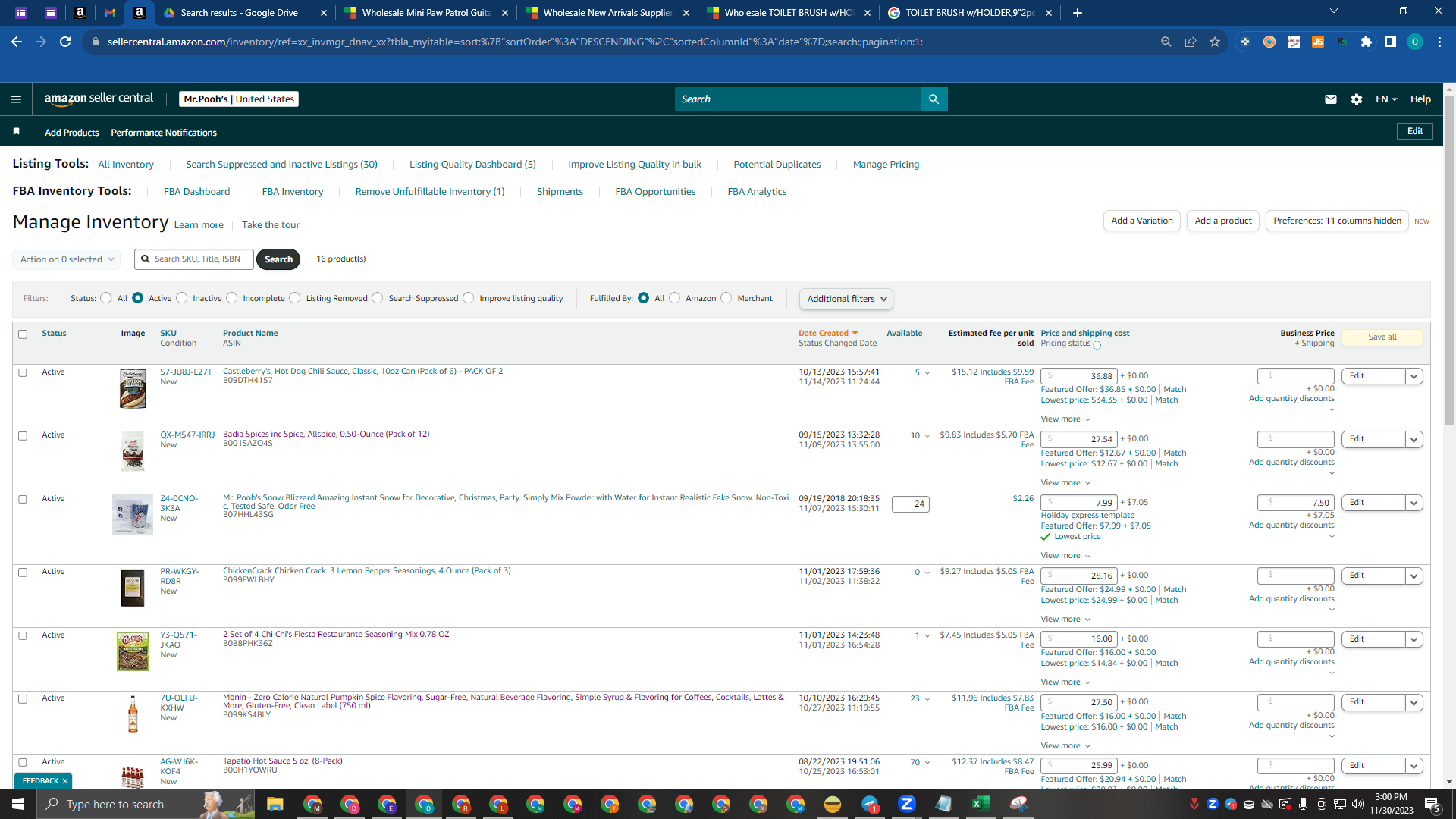Viewport: 1456px width, 819px height.
Task: Click the available quantity field showing 24
Action: (911, 504)
